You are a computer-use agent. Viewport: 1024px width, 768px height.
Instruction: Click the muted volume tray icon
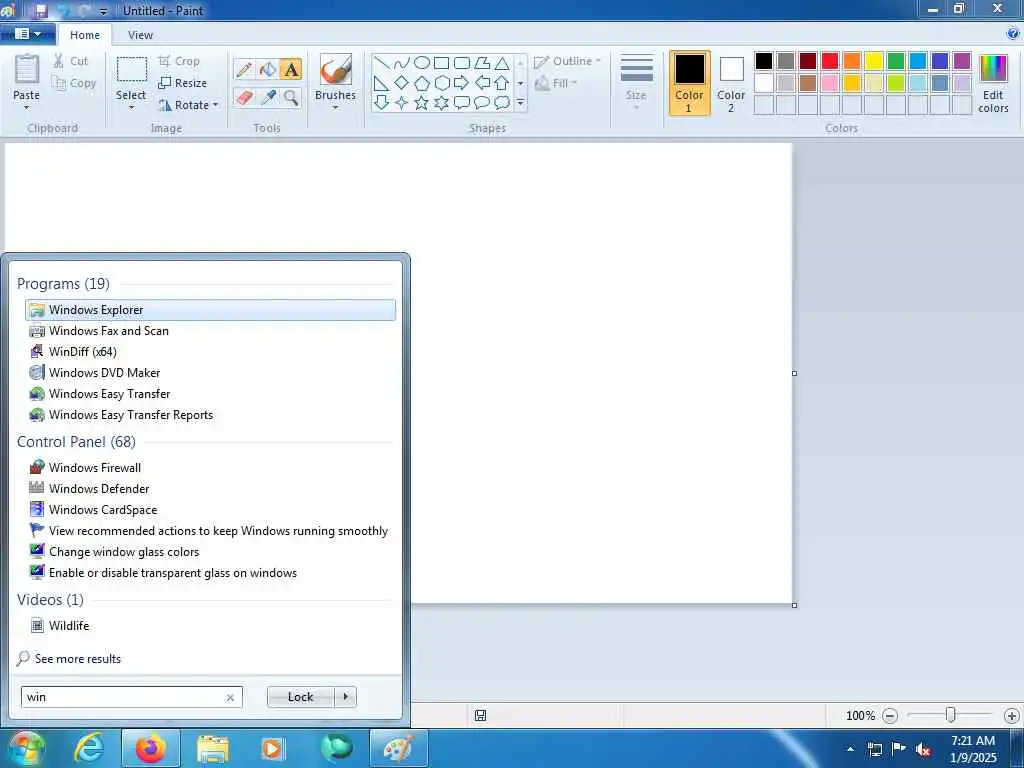pos(923,750)
